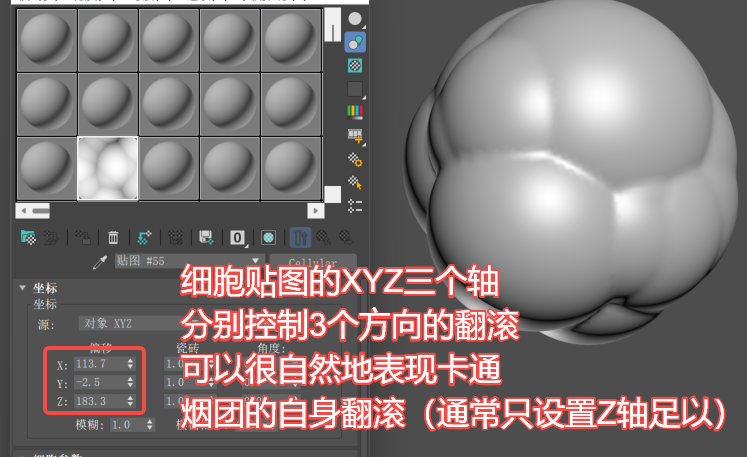747x457 pixels.
Task: Click Put Material to Scene icon
Action: pyautogui.click(x=50, y=237)
